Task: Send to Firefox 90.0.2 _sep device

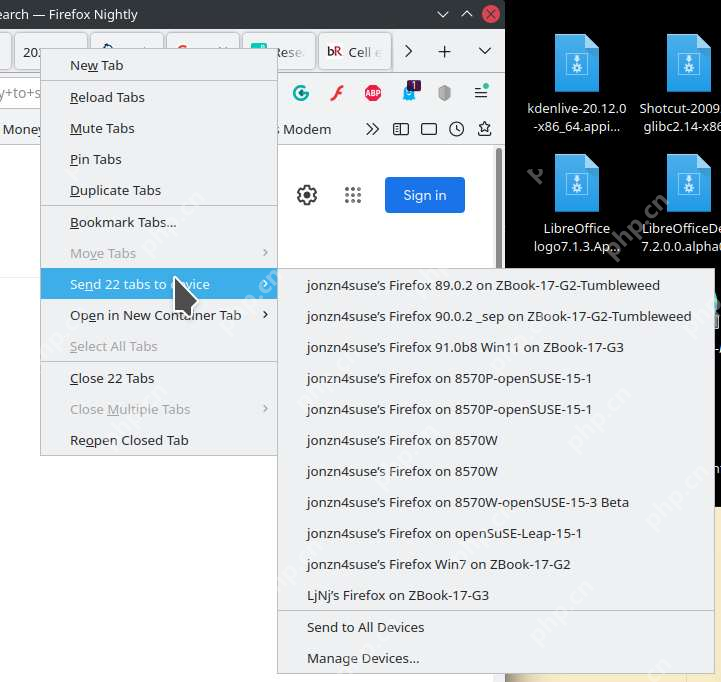Action: (x=496, y=316)
